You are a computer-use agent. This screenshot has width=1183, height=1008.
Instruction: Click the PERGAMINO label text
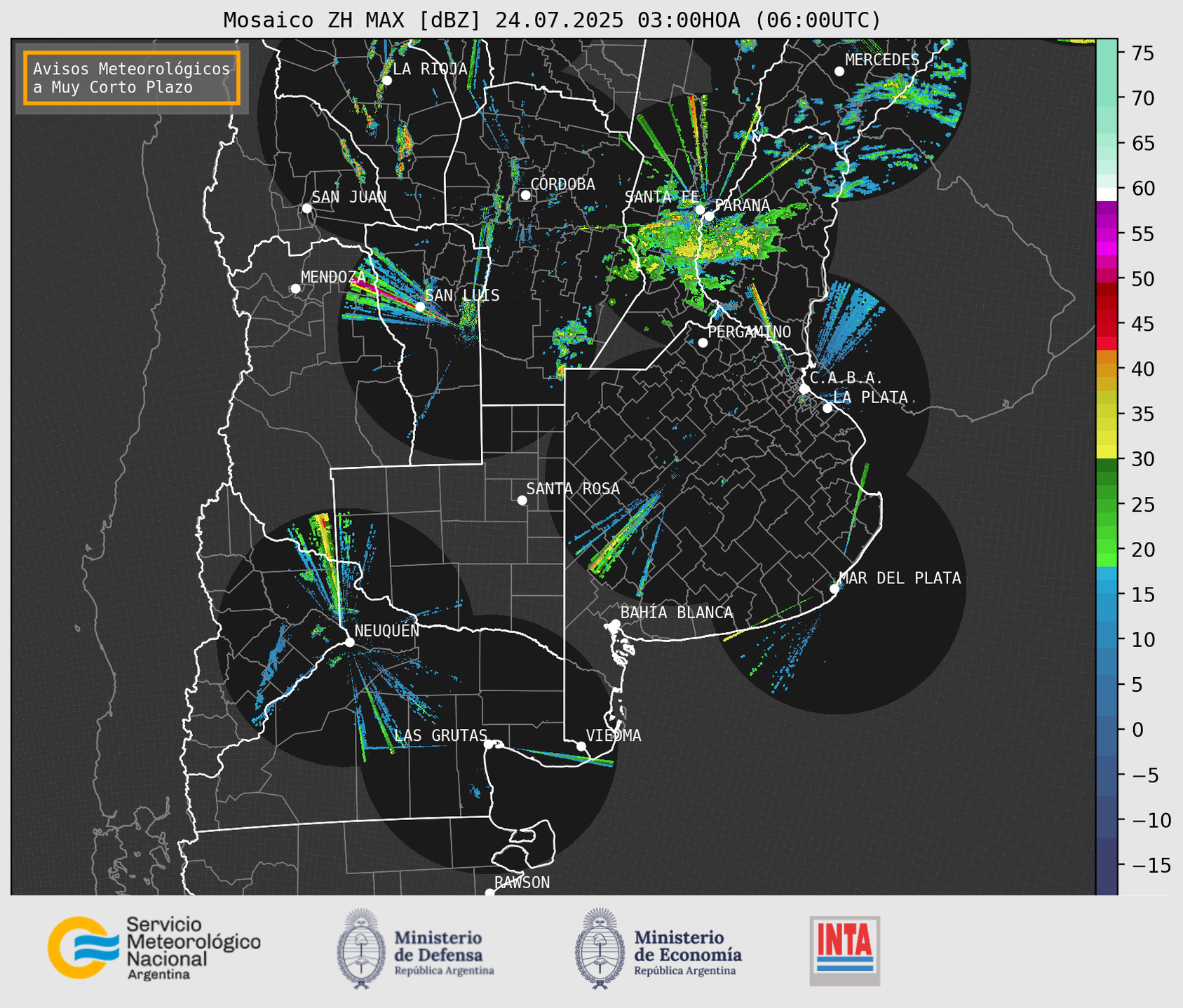tap(749, 332)
